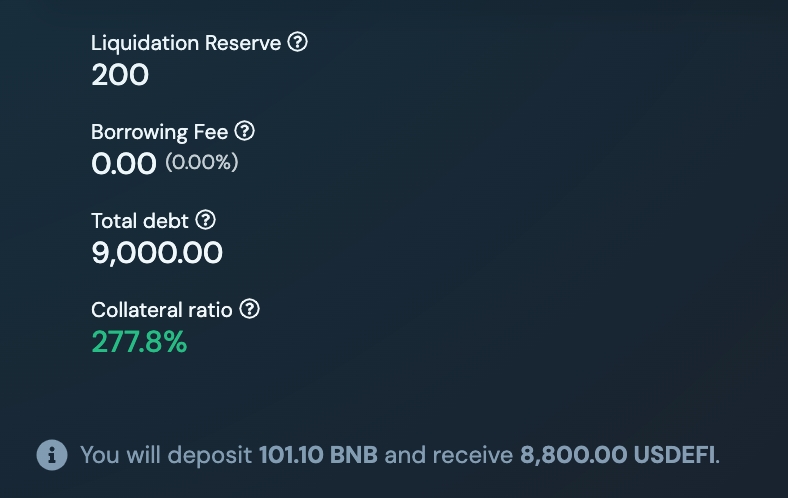Click the green 277.8% collateral ratio

(139, 342)
